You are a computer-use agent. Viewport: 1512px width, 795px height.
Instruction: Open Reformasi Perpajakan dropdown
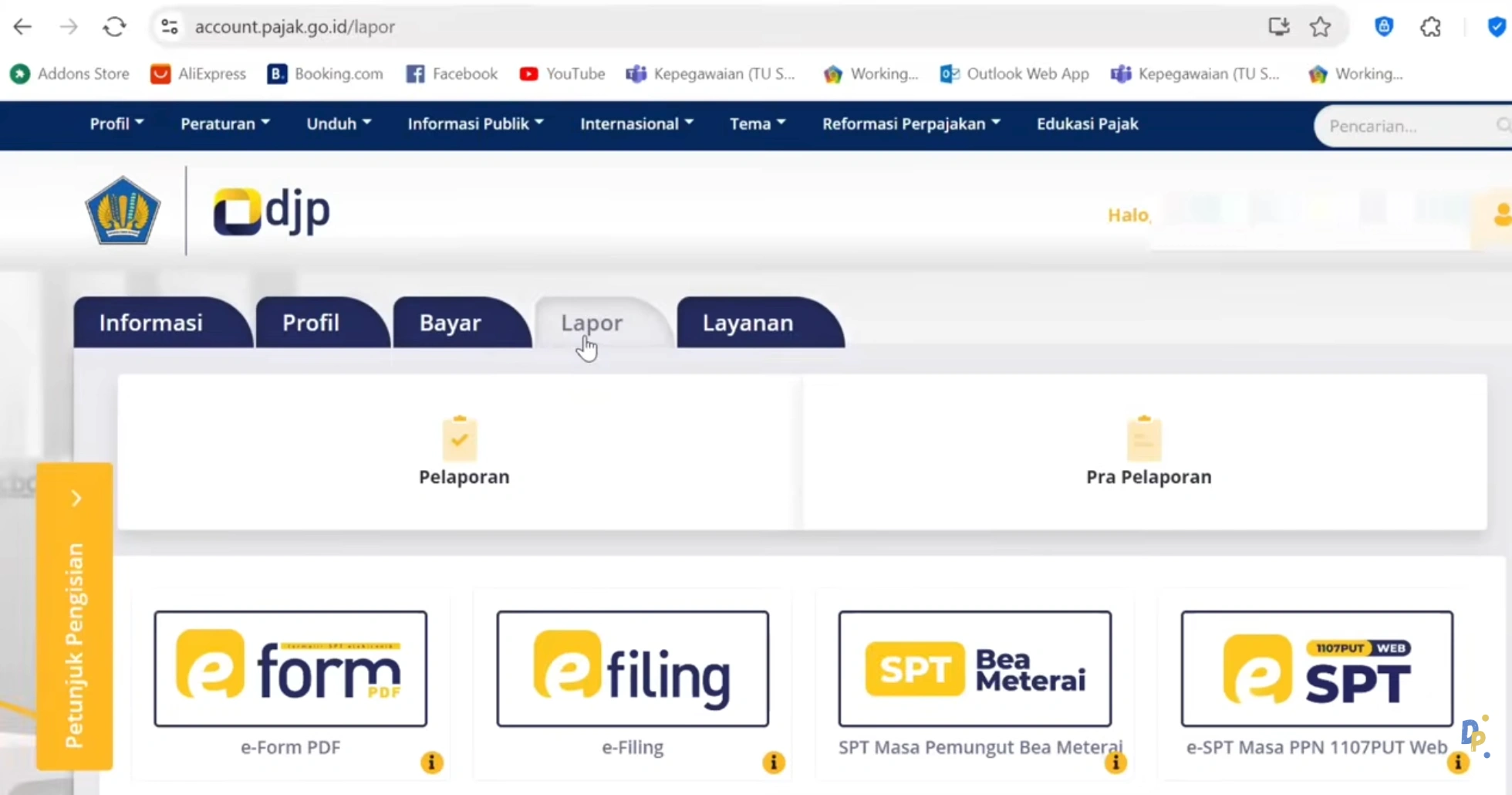coord(910,124)
